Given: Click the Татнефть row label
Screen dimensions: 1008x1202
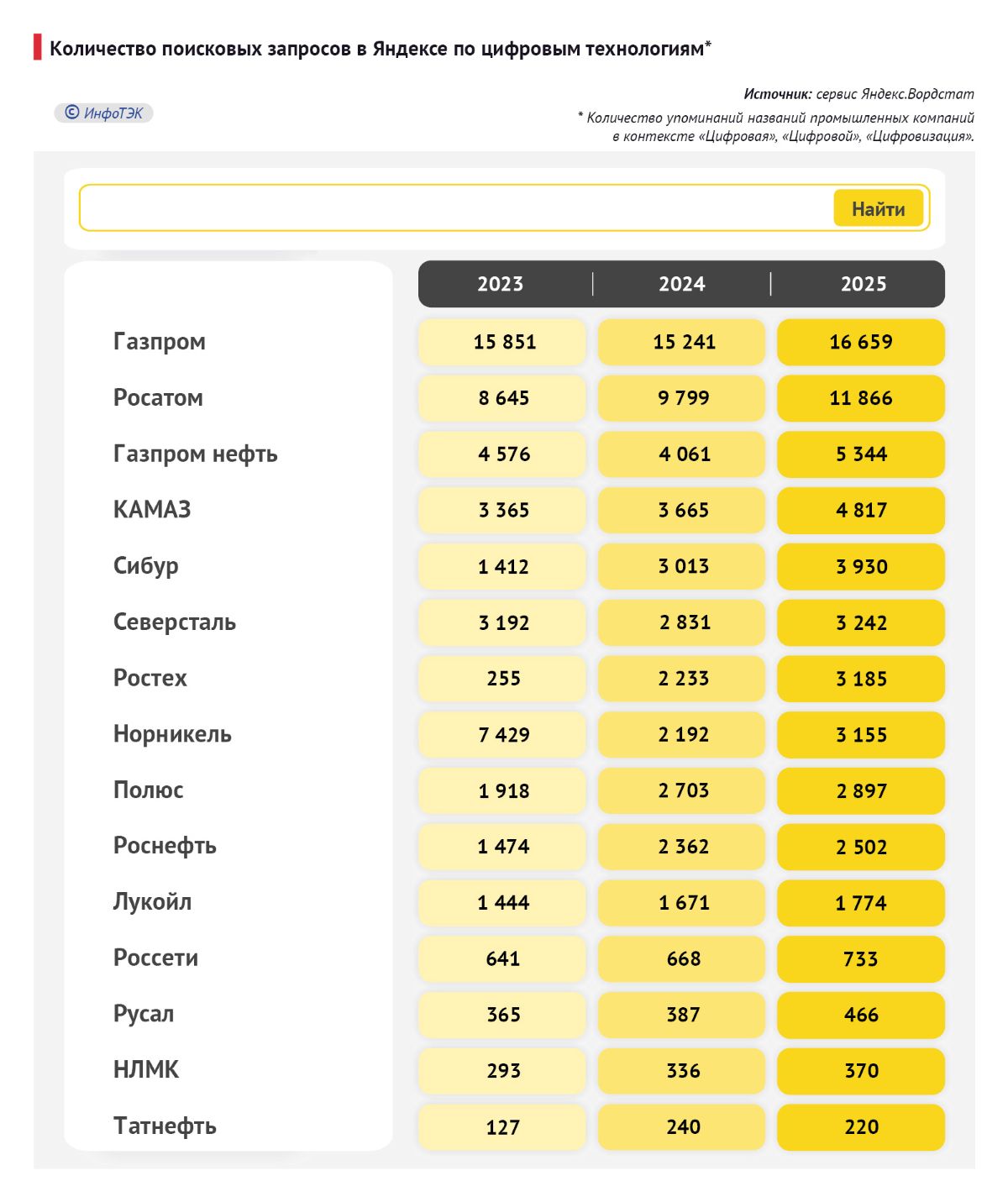Looking at the screenshot, I should 165,1126.
